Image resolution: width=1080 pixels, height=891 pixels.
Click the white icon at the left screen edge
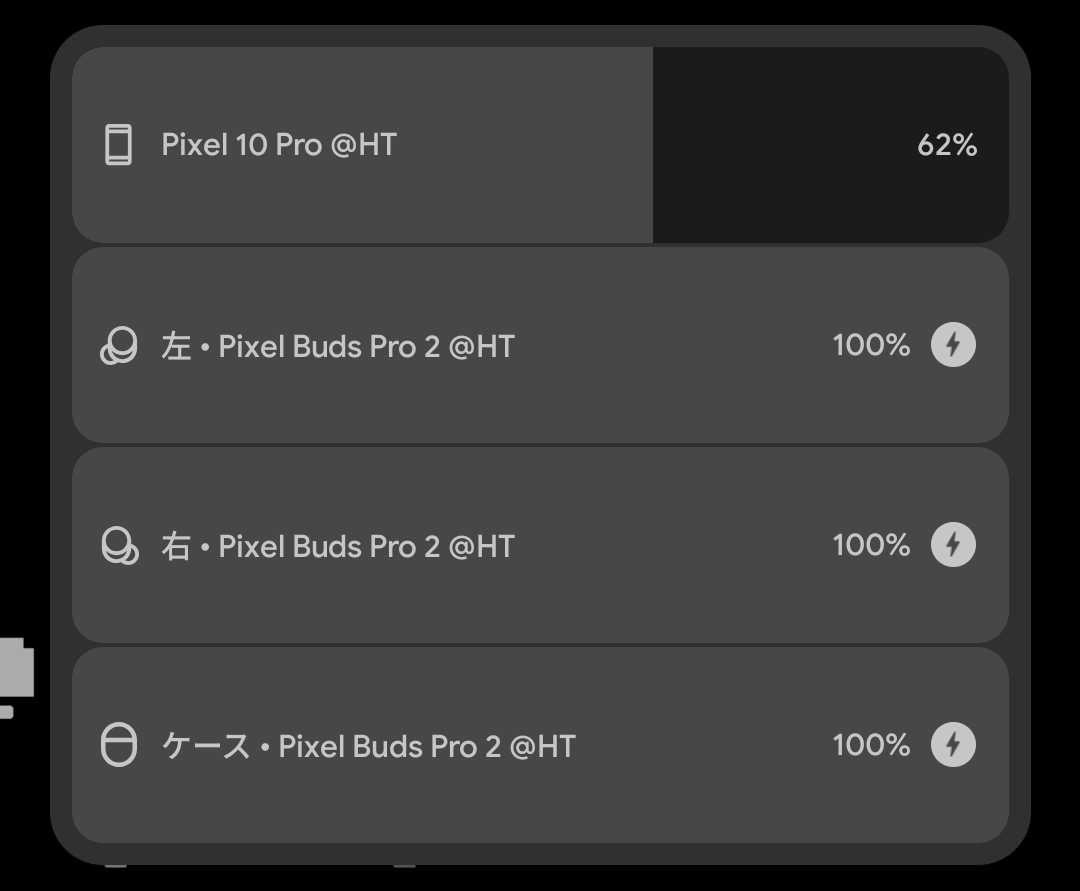[x=16, y=672]
